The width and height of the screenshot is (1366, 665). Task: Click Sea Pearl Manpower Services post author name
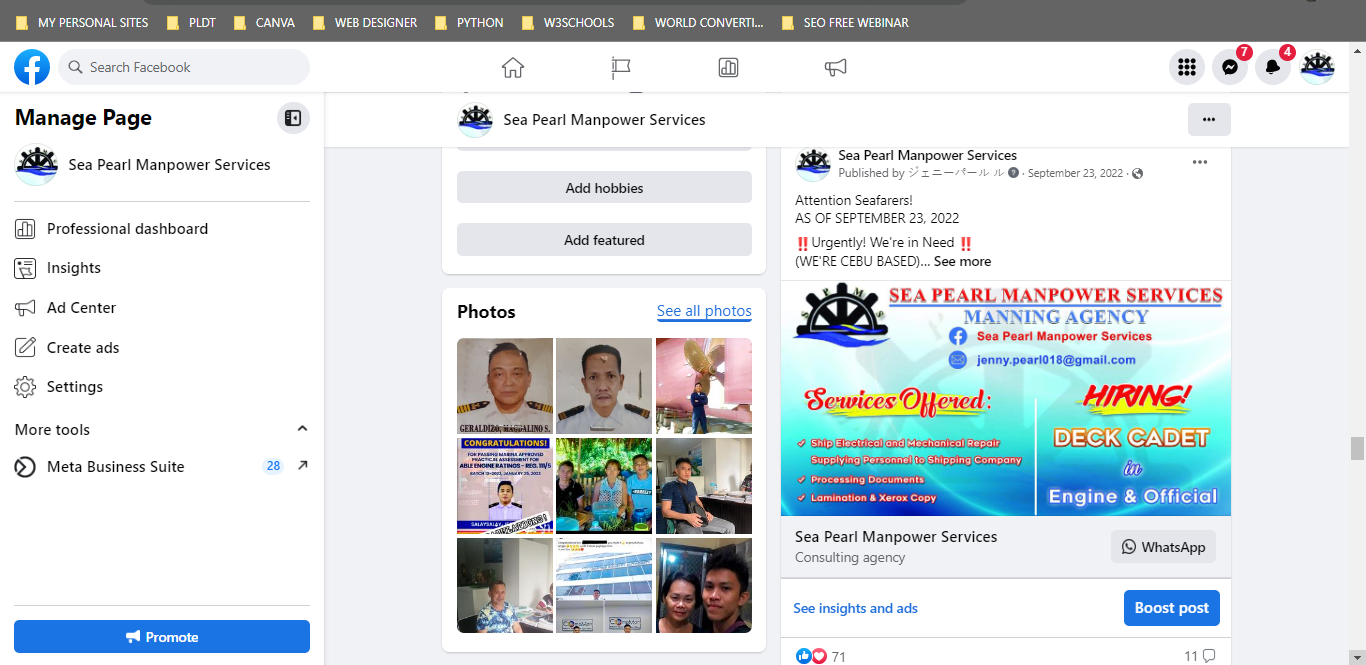point(927,155)
